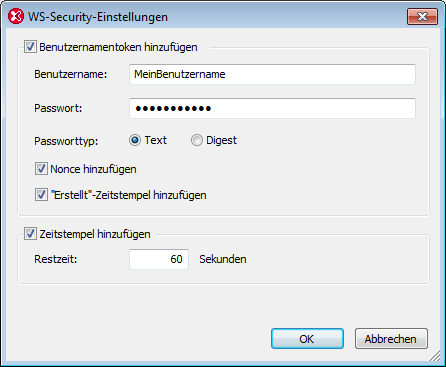Click the Zeitstempel hinzufügen label

click(95, 234)
